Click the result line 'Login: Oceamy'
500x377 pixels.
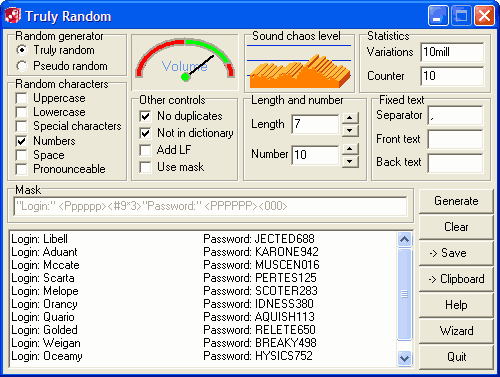click(47, 356)
